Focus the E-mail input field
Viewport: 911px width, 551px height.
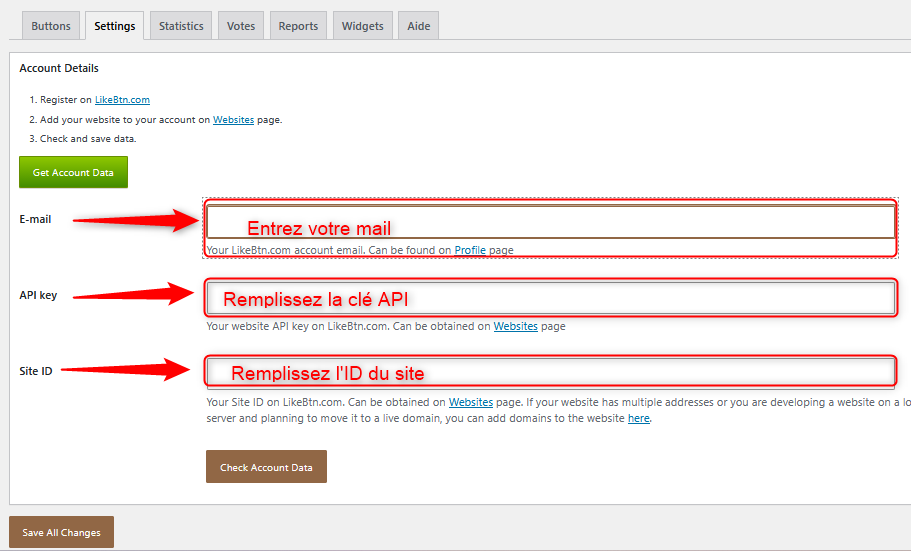[551, 221]
